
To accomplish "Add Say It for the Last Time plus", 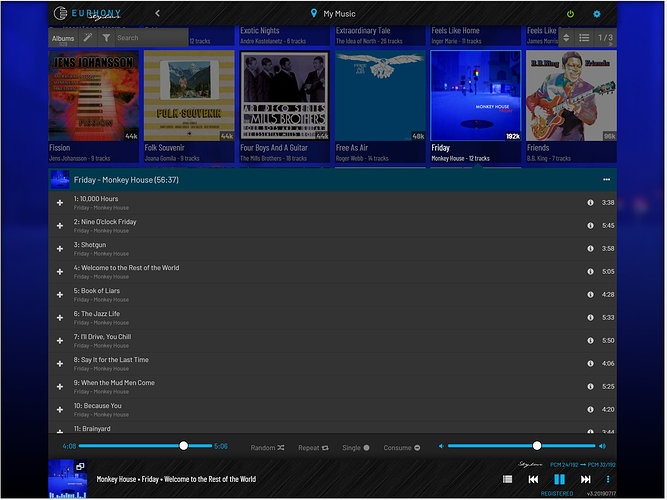I will 60,364.
